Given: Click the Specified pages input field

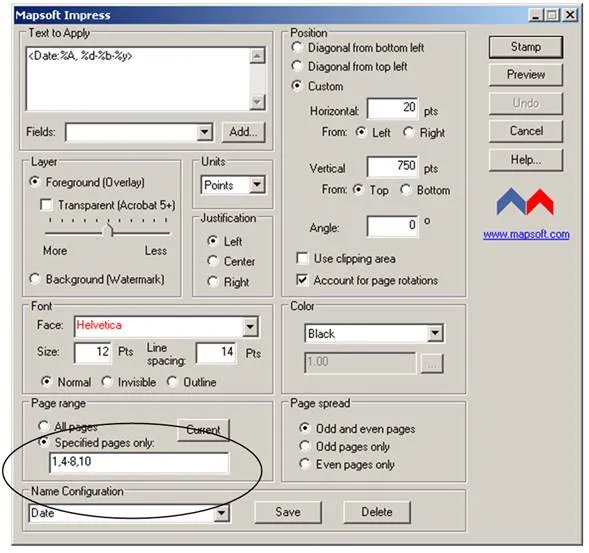Looking at the screenshot, I should pos(139,462).
